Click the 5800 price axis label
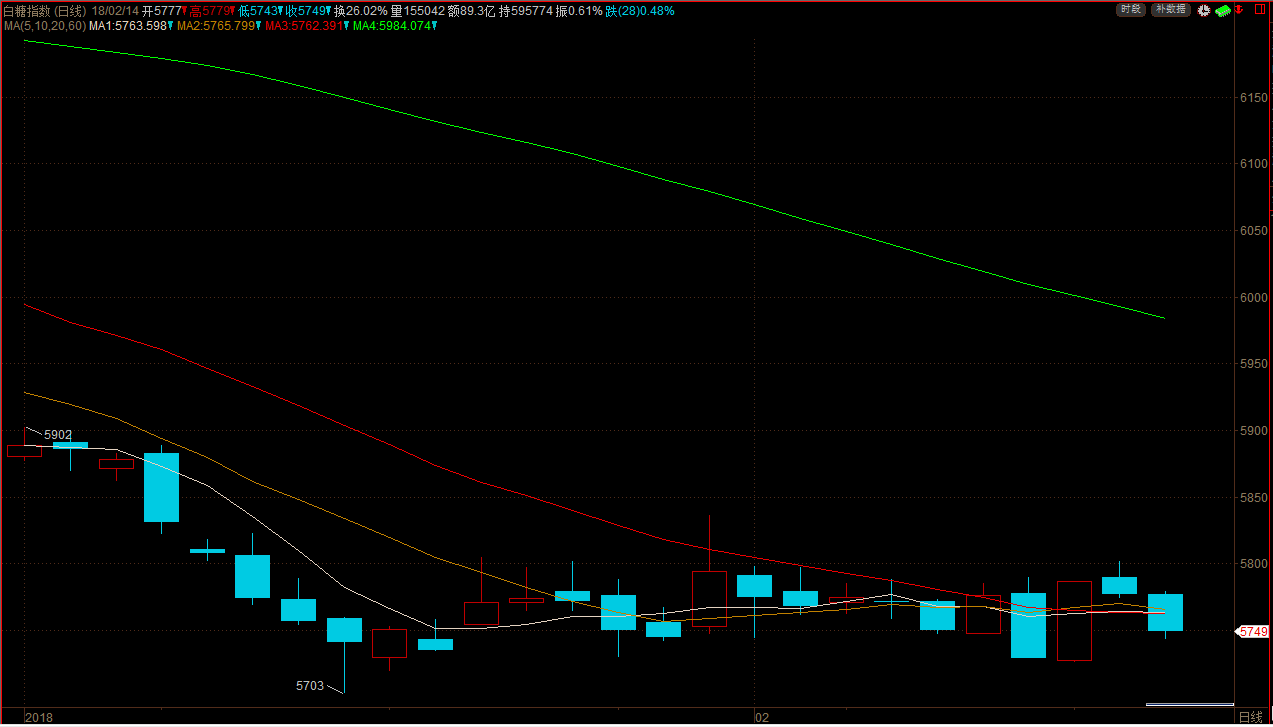 point(1254,564)
